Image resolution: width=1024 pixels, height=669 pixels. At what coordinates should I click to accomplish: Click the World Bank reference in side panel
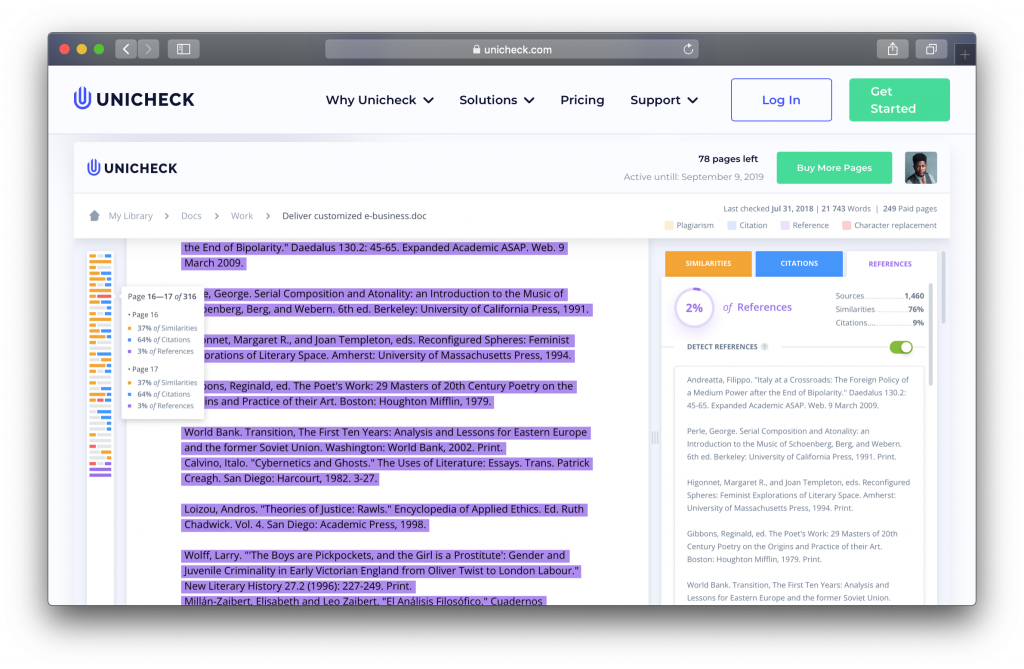tap(788, 591)
